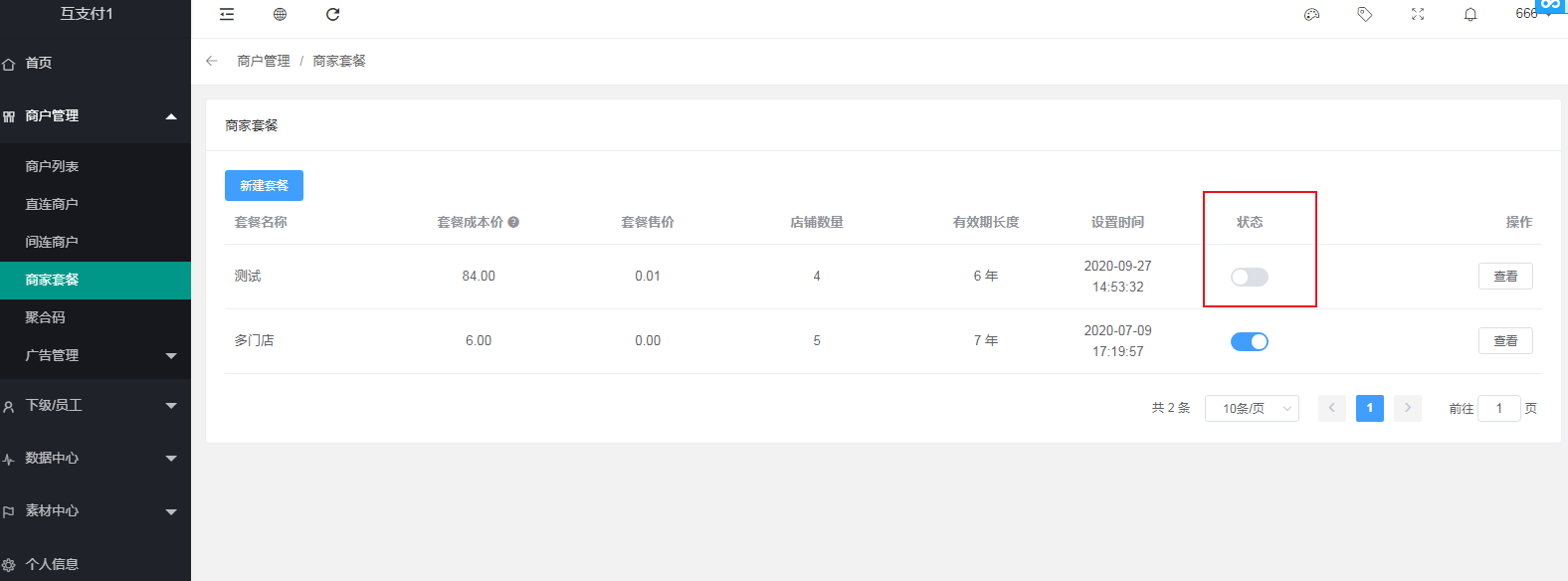The image size is (1568, 581).
Task: Click the 个人信息 gear icon
Action: (9, 564)
